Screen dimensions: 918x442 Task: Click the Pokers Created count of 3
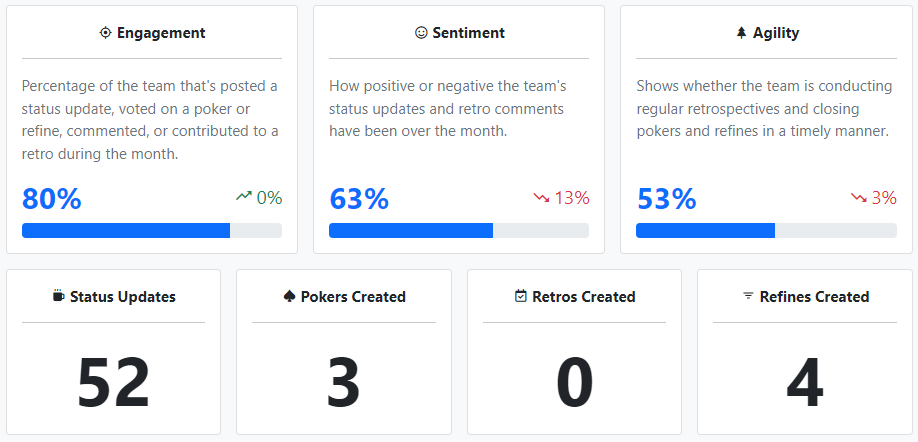(x=343, y=382)
